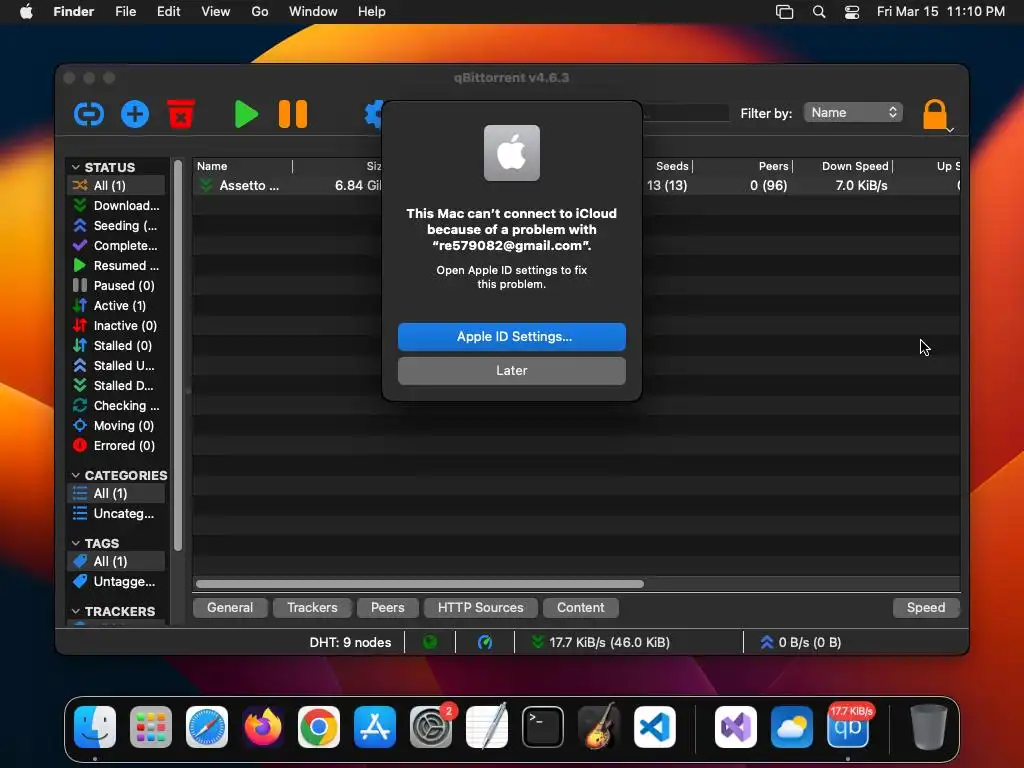Viewport: 1024px width, 768px height.
Task: Click the Add Torrent Link toolbar icon
Action: pyautogui.click(x=89, y=114)
